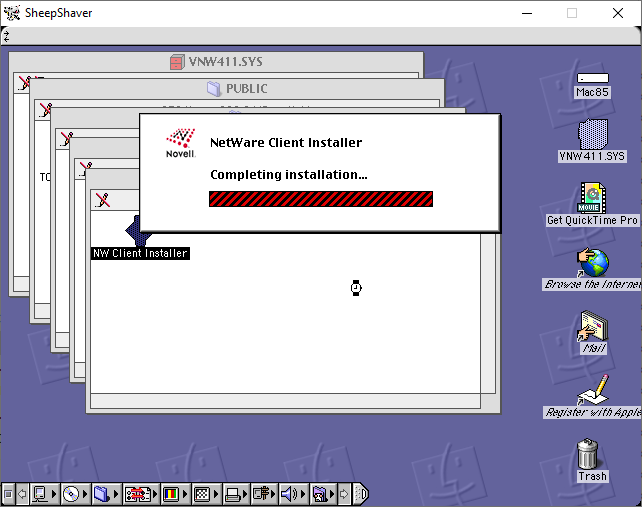This screenshot has width=642, height=507.
Task: Click the installation progress bar
Action: (321, 199)
